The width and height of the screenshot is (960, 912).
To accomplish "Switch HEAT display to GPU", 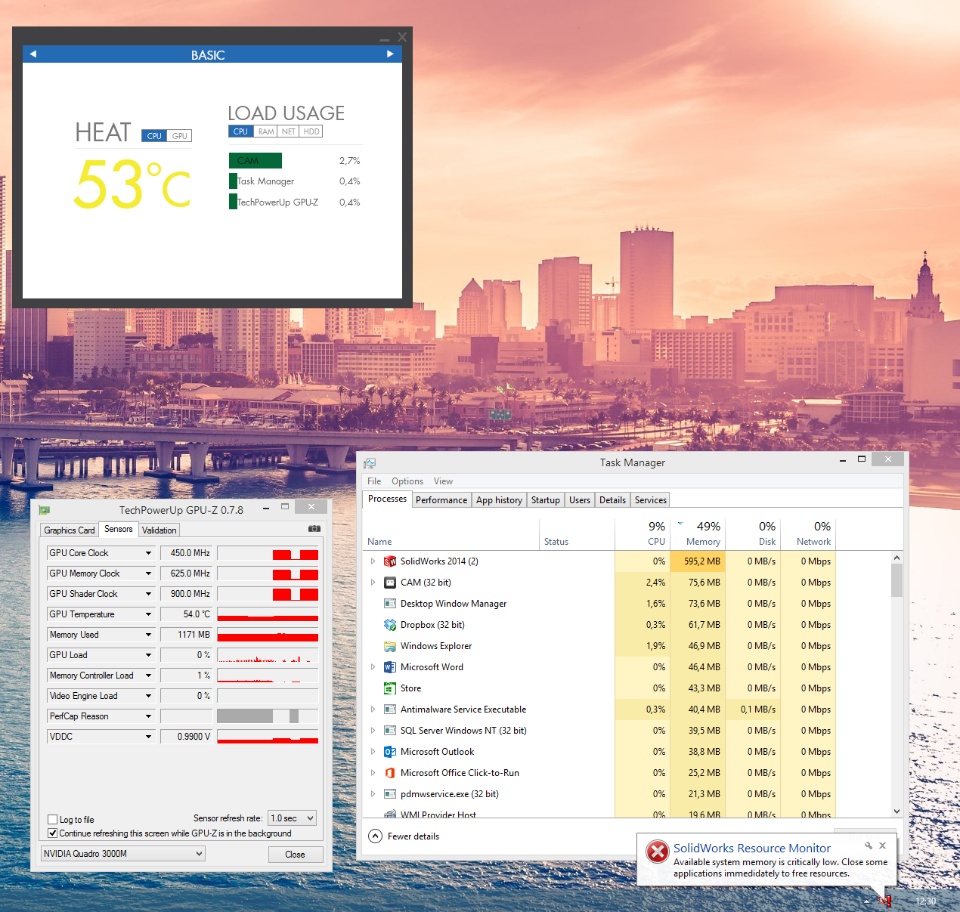I will 179,136.
